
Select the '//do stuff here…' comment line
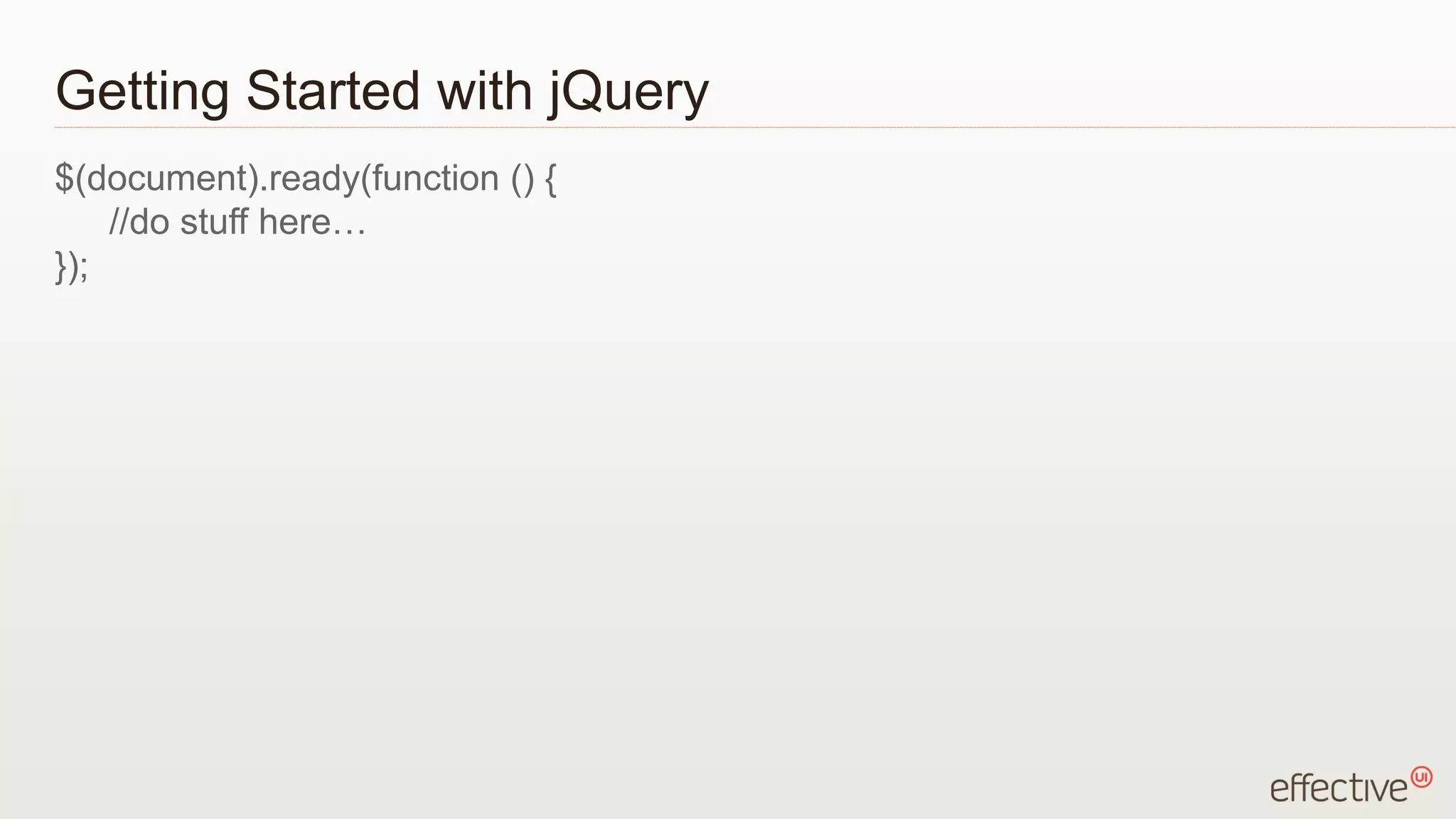tap(237, 222)
